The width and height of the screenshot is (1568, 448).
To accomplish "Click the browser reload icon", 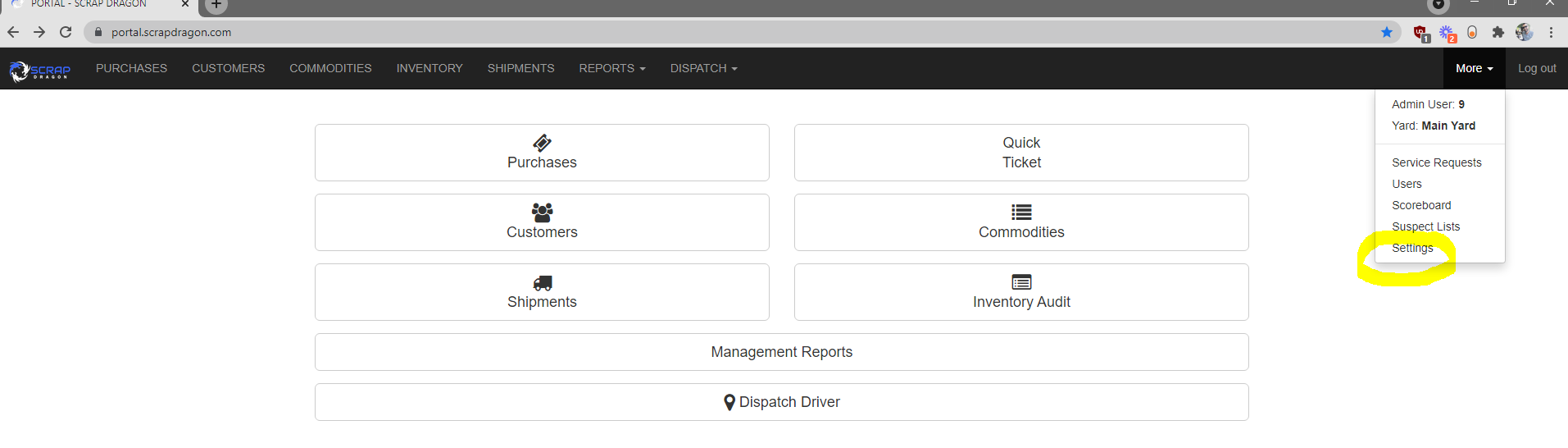I will point(66,32).
